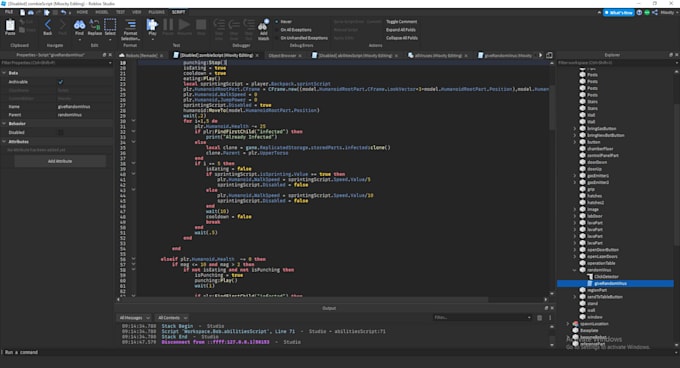Screen dimensions: 680x368
Task: Collapse the Data section in Properties
Action: 4,73
